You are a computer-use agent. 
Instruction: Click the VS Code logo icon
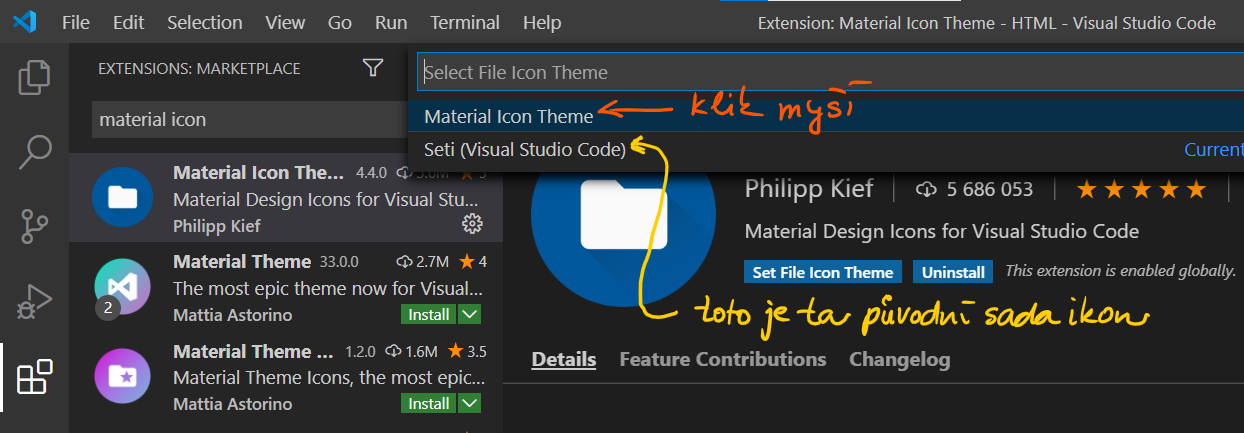point(24,21)
